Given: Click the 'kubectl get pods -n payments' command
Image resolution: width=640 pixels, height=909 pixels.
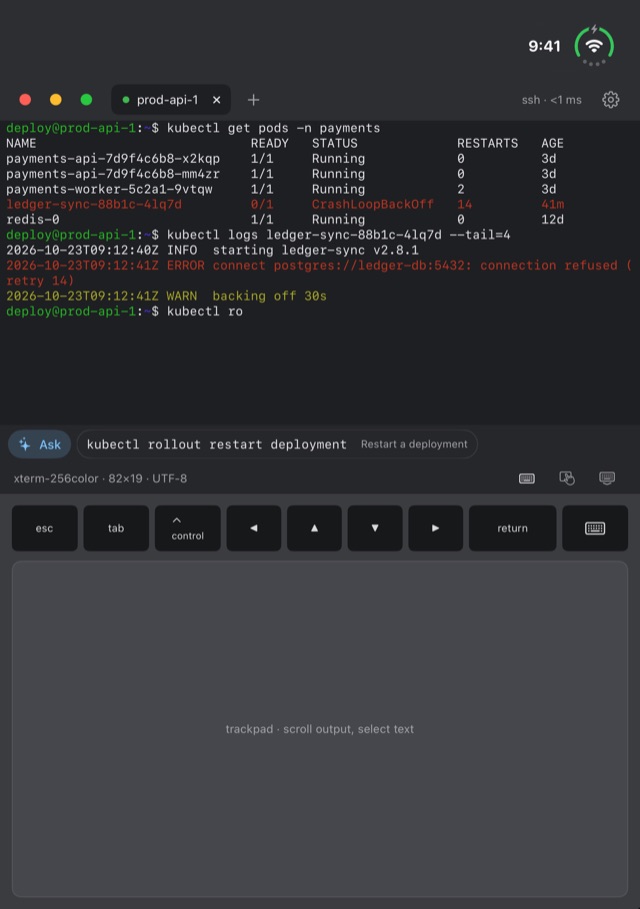Looking at the screenshot, I should click(274, 128).
